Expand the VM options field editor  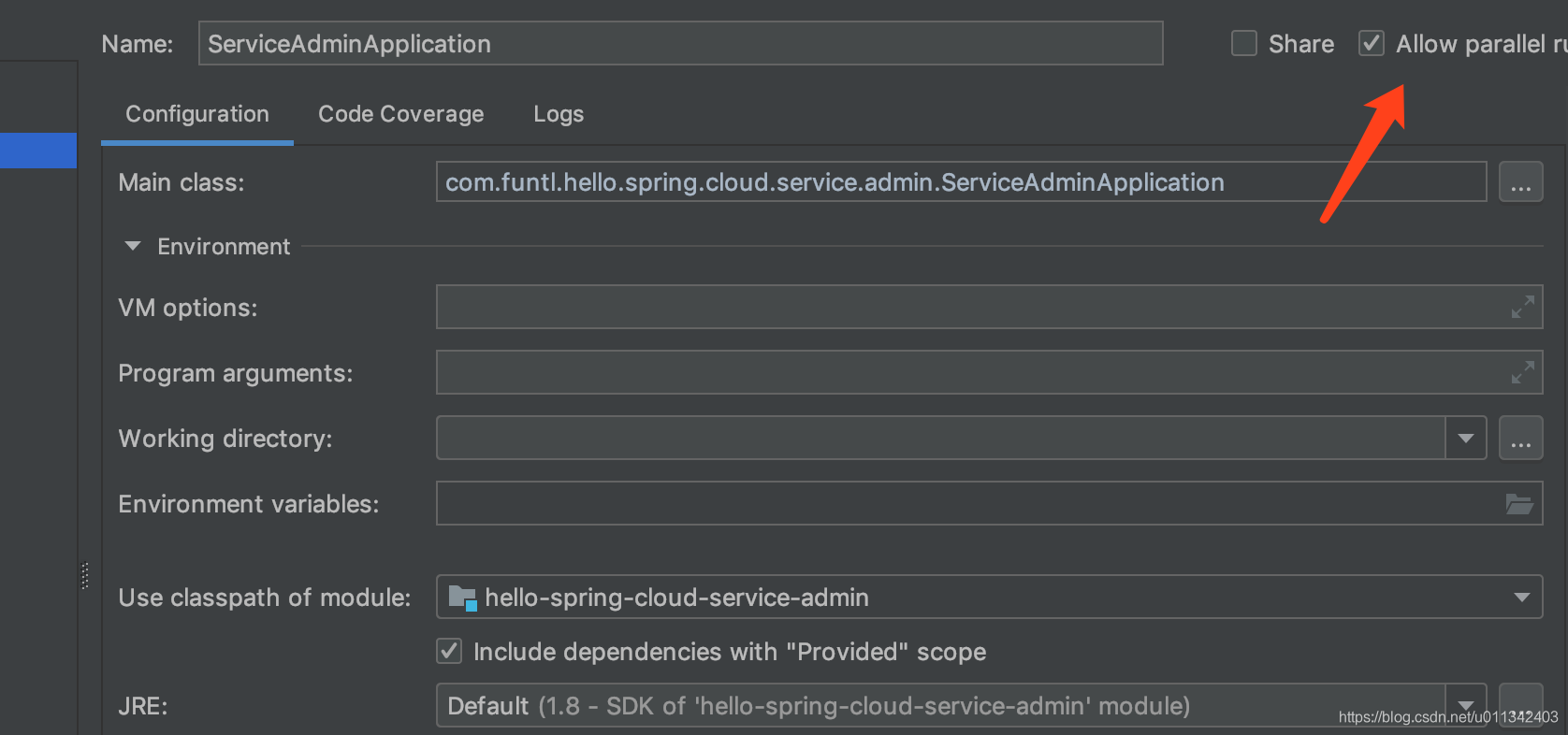(x=1522, y=307)
